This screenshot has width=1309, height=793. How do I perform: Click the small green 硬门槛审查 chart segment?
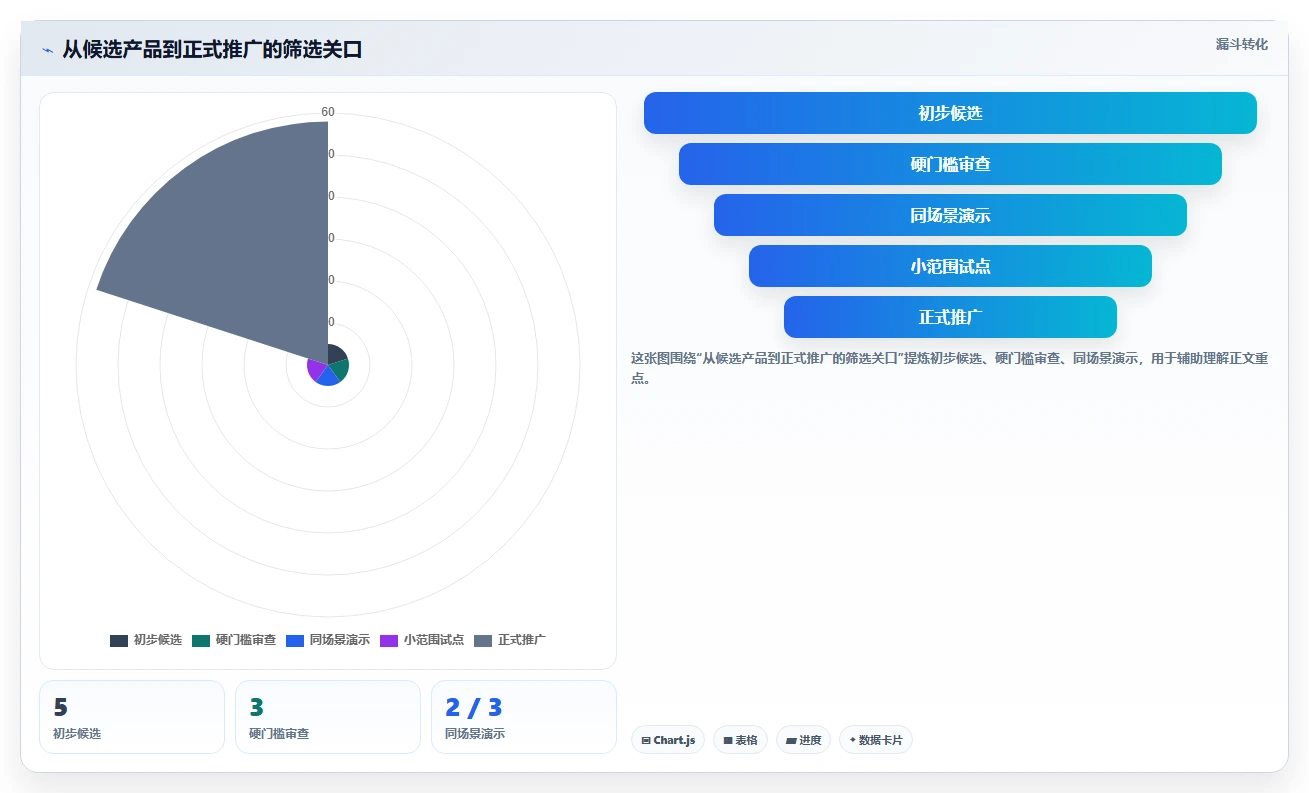(340, 369)
